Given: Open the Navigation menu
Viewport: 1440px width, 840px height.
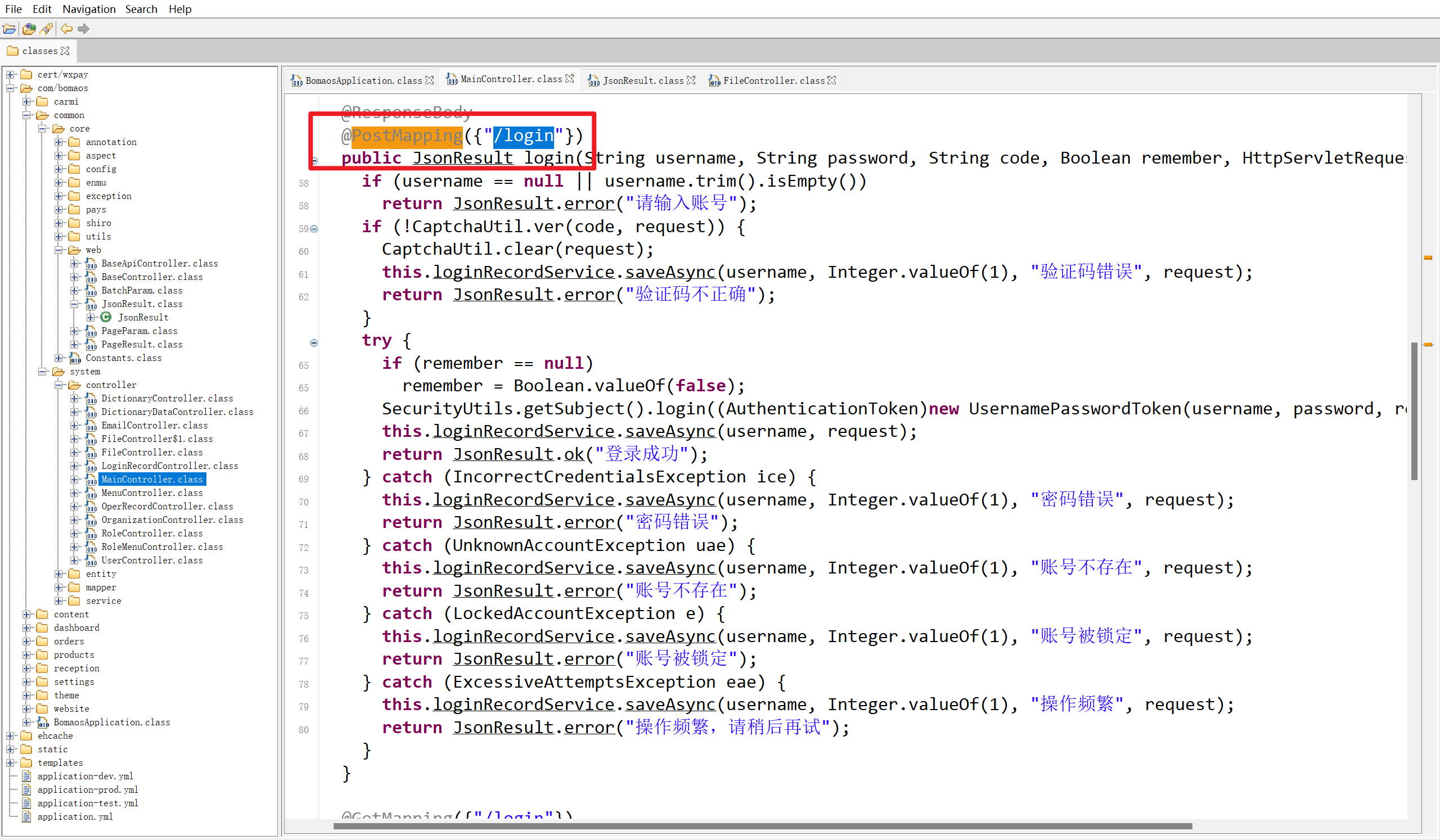Looking at the screenshot, I should (89, 9).
